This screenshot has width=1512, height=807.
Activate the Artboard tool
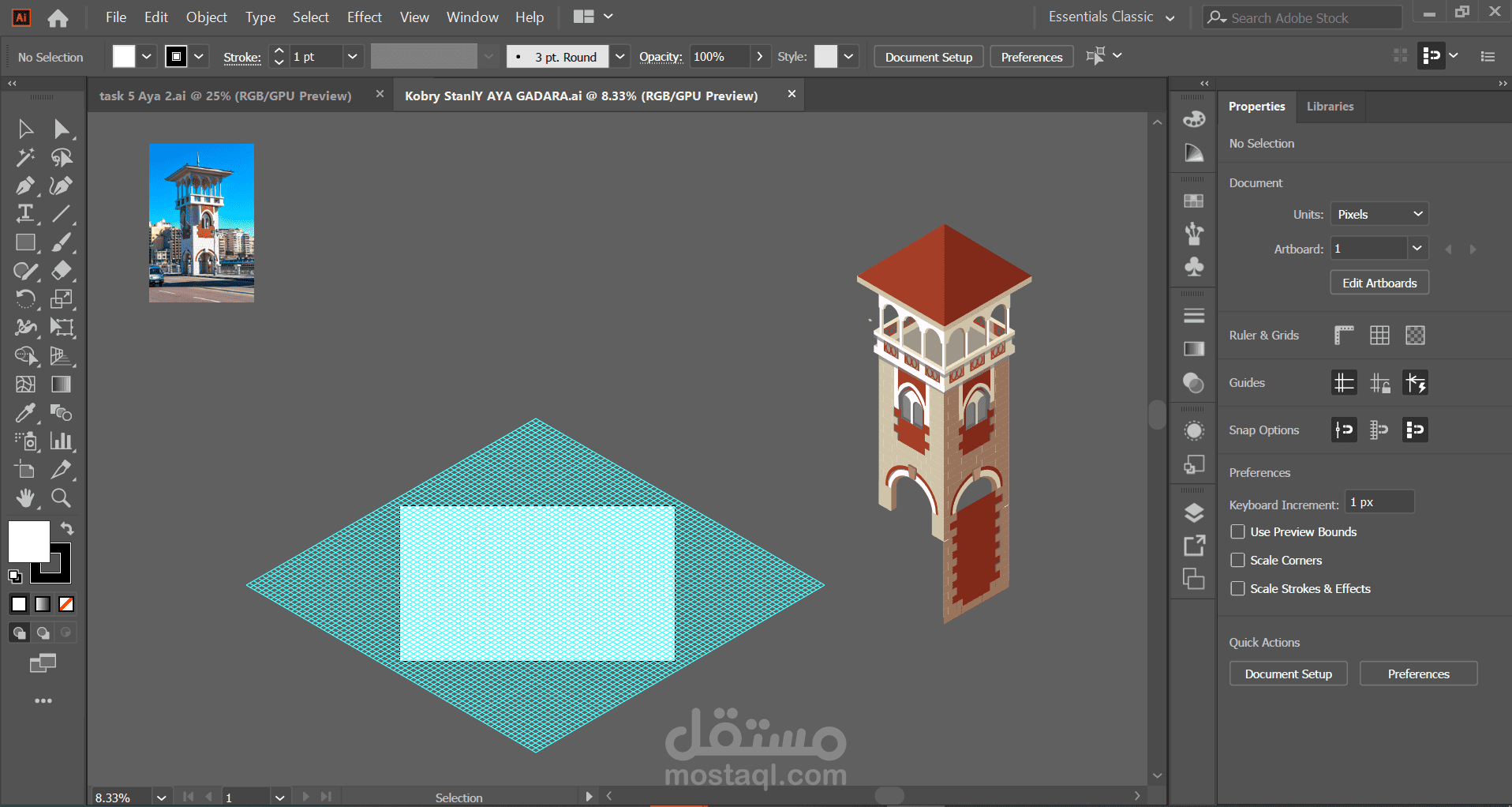pyautogui.click(x=25, y=470)
